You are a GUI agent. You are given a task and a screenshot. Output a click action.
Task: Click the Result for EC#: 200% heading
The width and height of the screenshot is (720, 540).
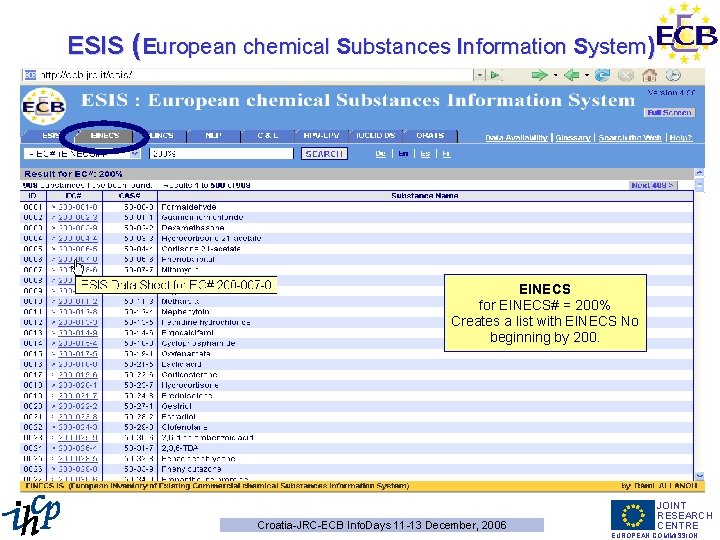(x=73, y=174)
